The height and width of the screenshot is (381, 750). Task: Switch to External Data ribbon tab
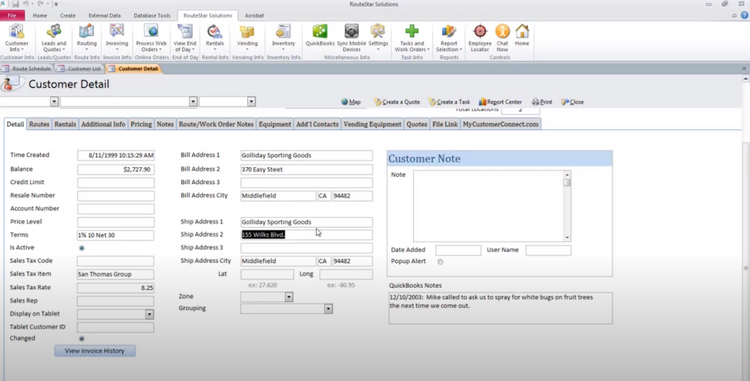(x=104, y=15)
